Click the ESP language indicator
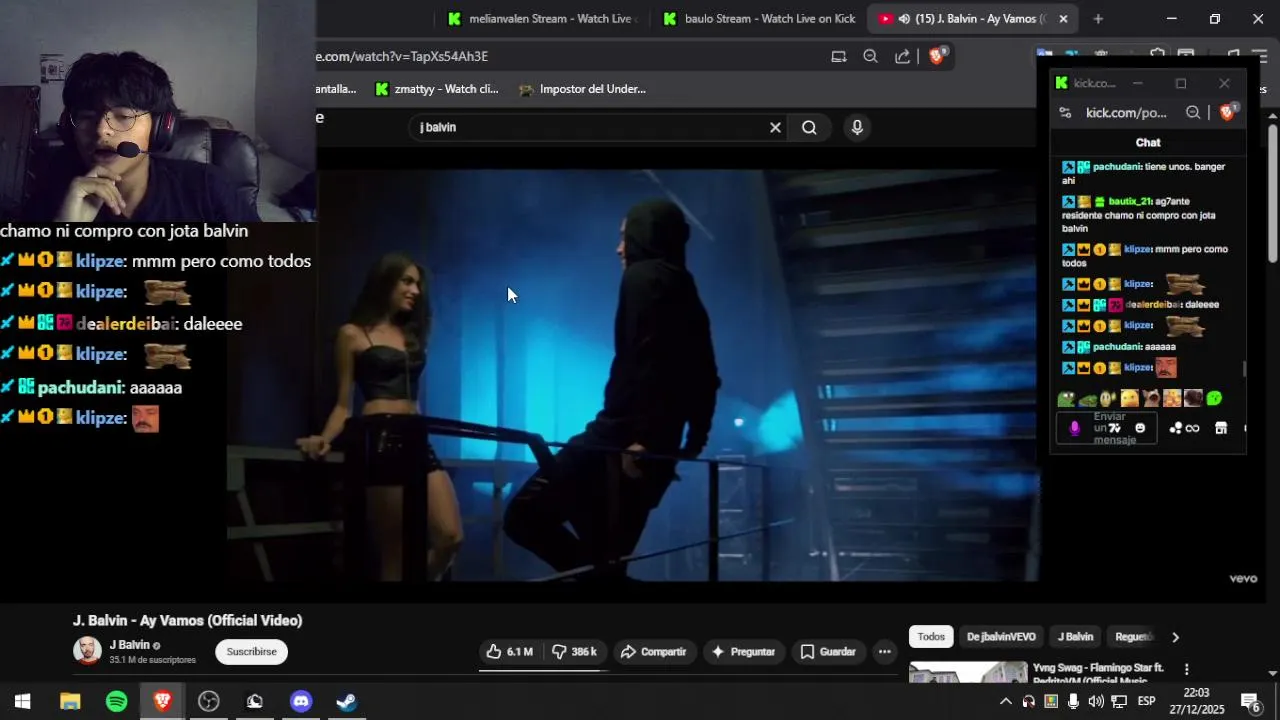The height and width of the screenshot is (720, 1280). (1147, 701)
